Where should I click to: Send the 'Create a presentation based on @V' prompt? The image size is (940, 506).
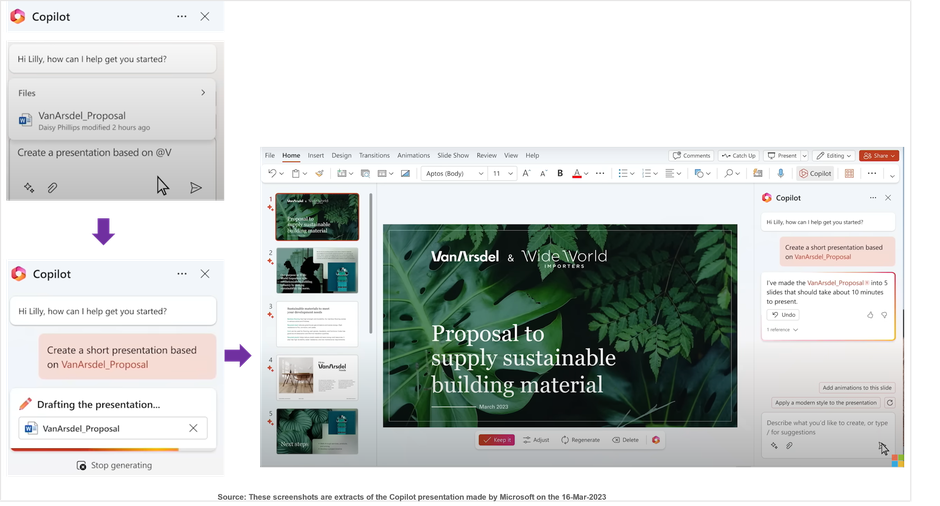[x=195, y=188]
